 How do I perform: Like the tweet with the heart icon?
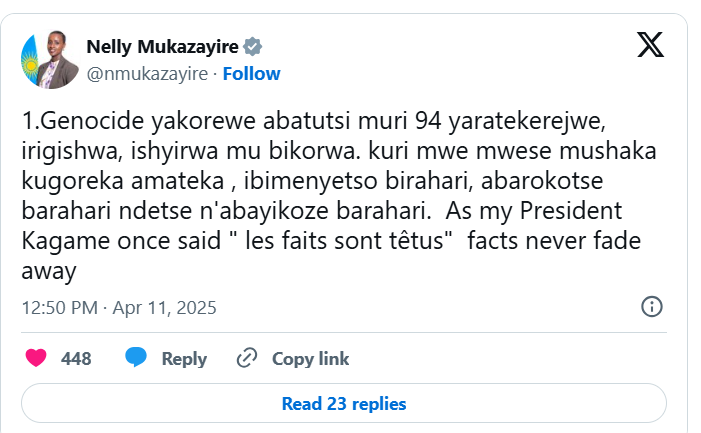(x=36, y=358)
